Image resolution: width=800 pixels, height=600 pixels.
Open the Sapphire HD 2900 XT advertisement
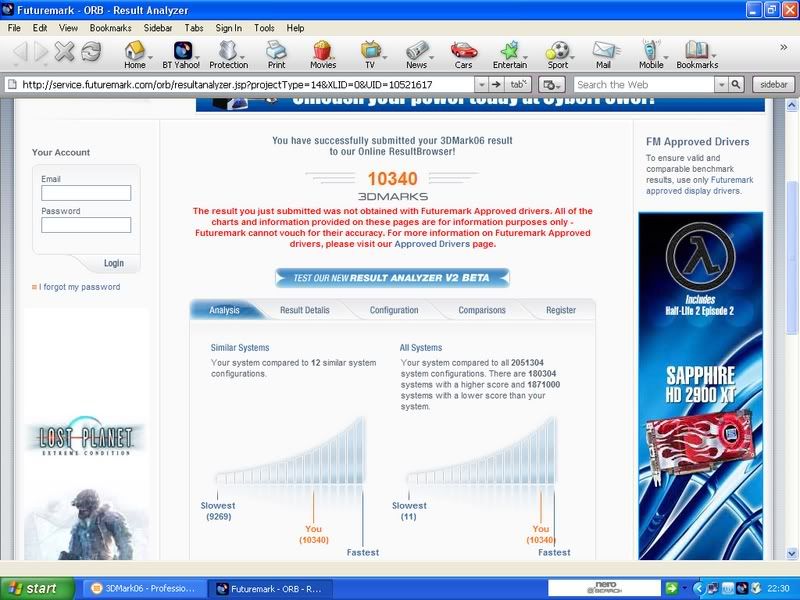click(x=701, y=386)
